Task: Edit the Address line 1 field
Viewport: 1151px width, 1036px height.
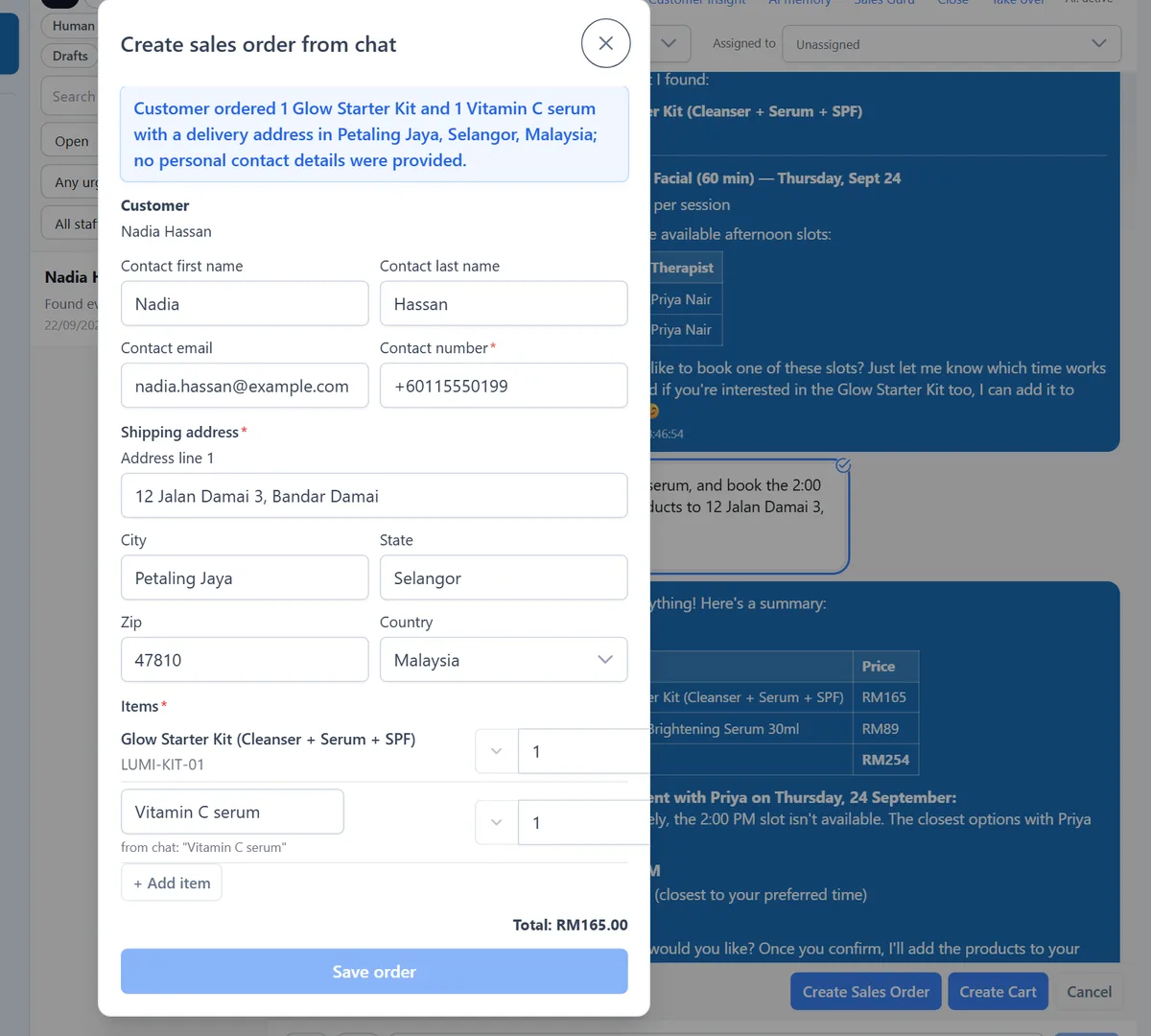Action: (x=374, y=496)
